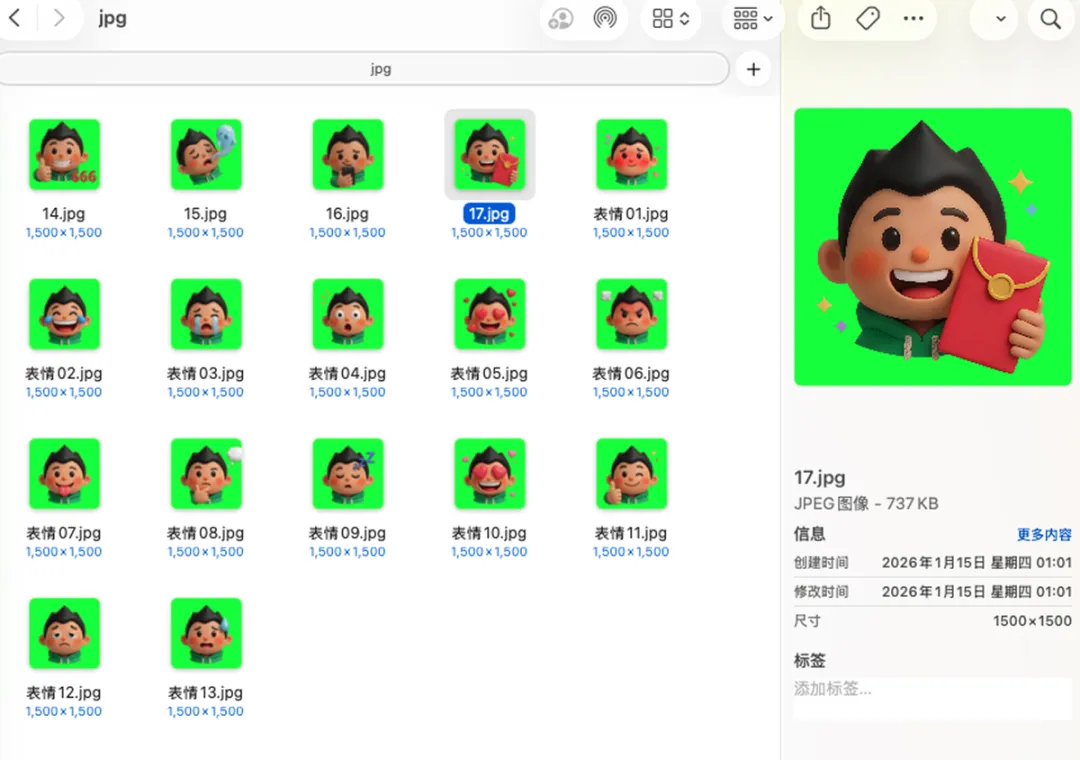Click the large 17.jpg preview image

click(932, 247)
